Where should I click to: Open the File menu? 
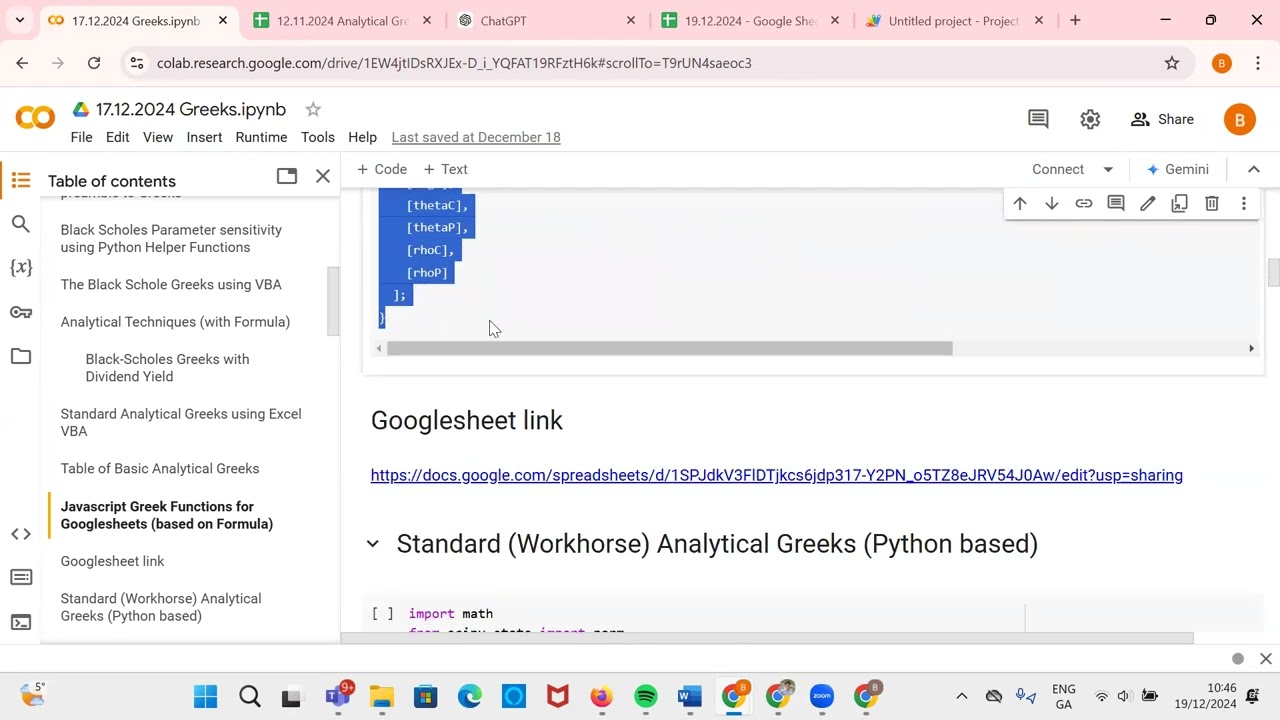pyautogui.click(x=81, y=137)
